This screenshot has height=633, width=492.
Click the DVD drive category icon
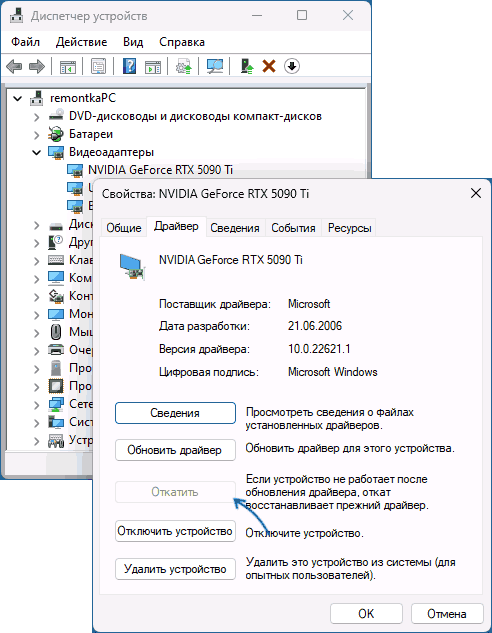coord(56,116)
